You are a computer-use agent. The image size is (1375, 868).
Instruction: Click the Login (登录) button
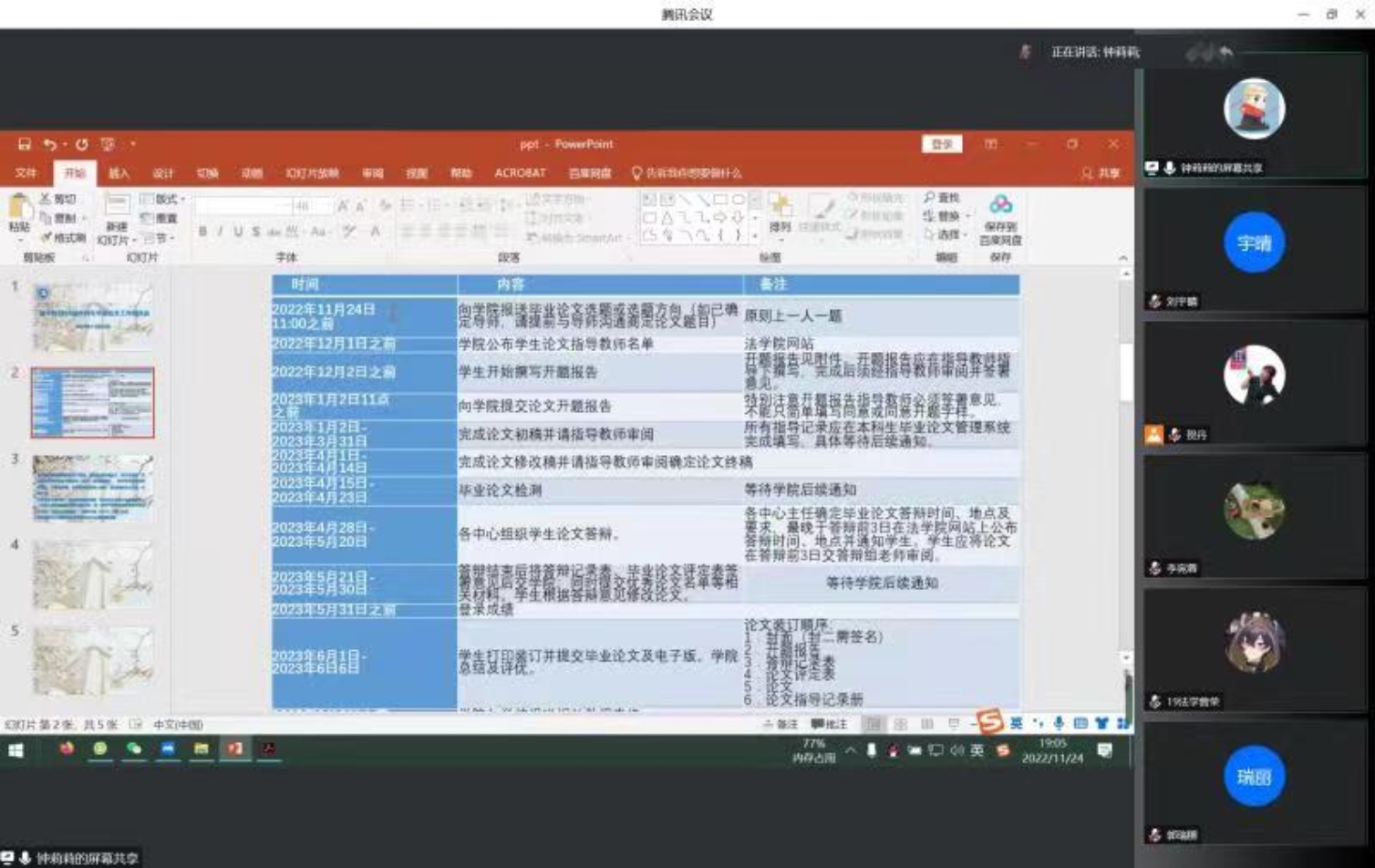[942, 144]
